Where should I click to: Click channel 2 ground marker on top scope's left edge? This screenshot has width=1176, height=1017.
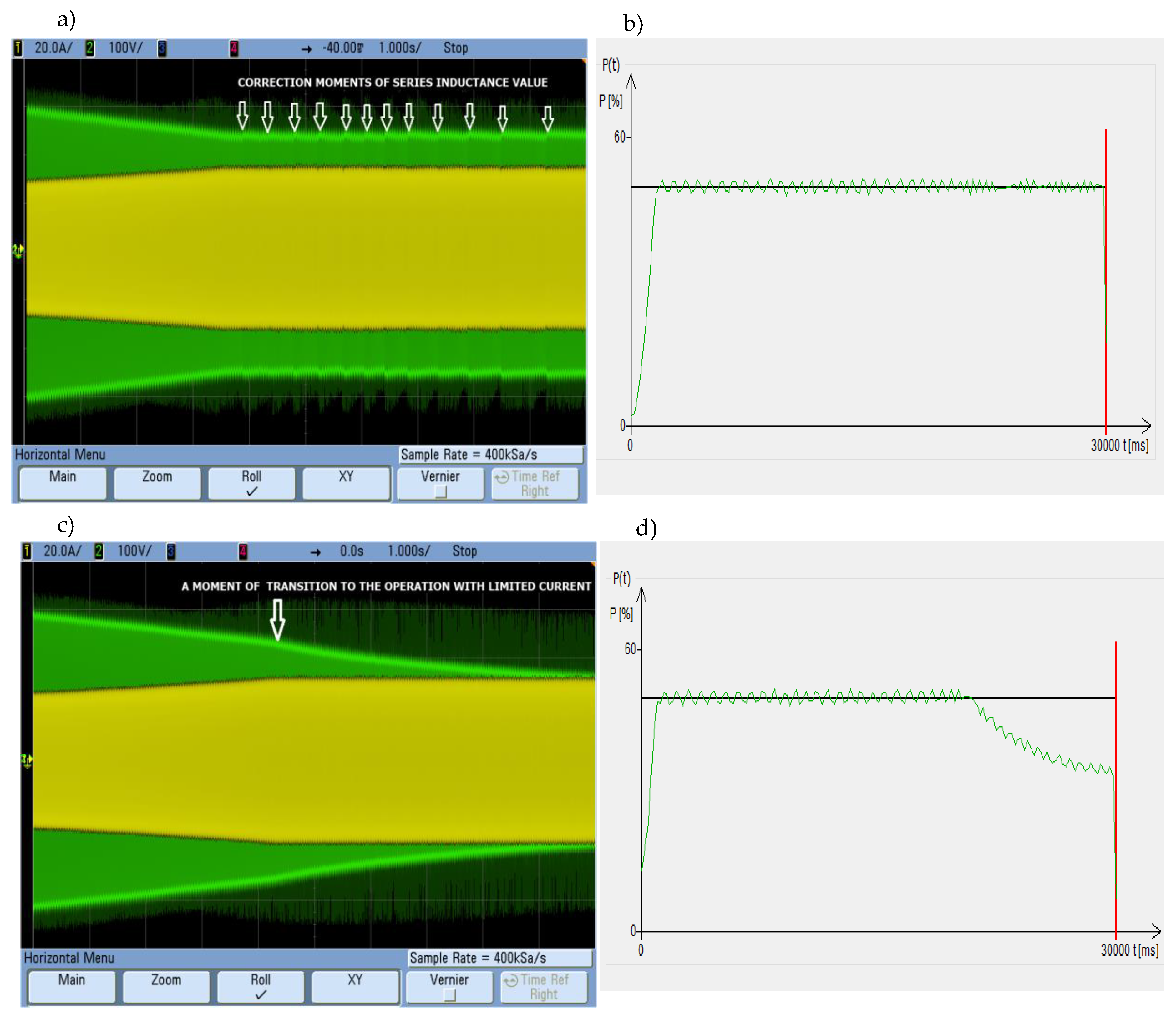pyautogui.click(x=18, y=250)
